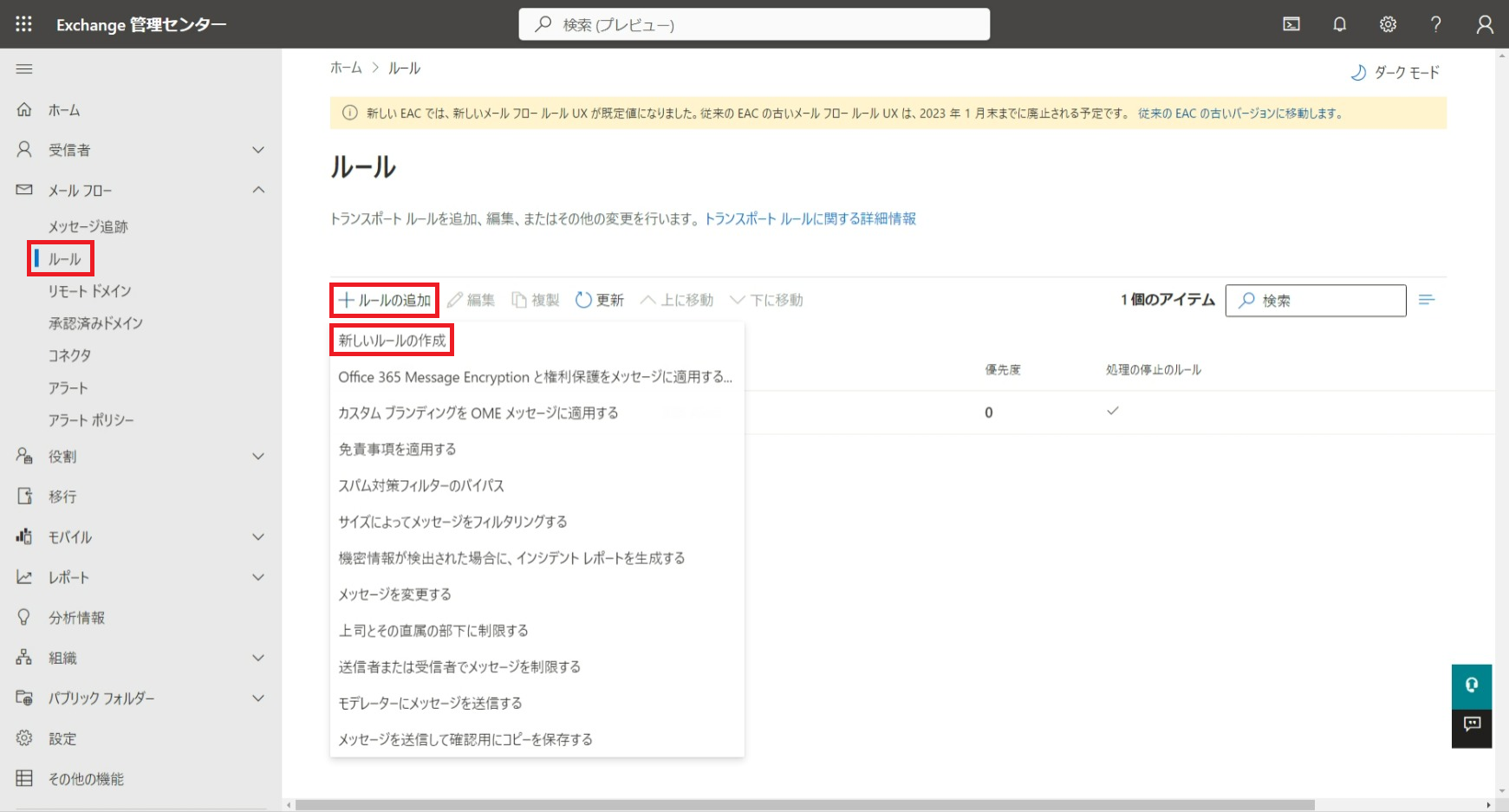Toggle ダーク モード on
The image size is (1509, 812).
tap(1395, 73)
